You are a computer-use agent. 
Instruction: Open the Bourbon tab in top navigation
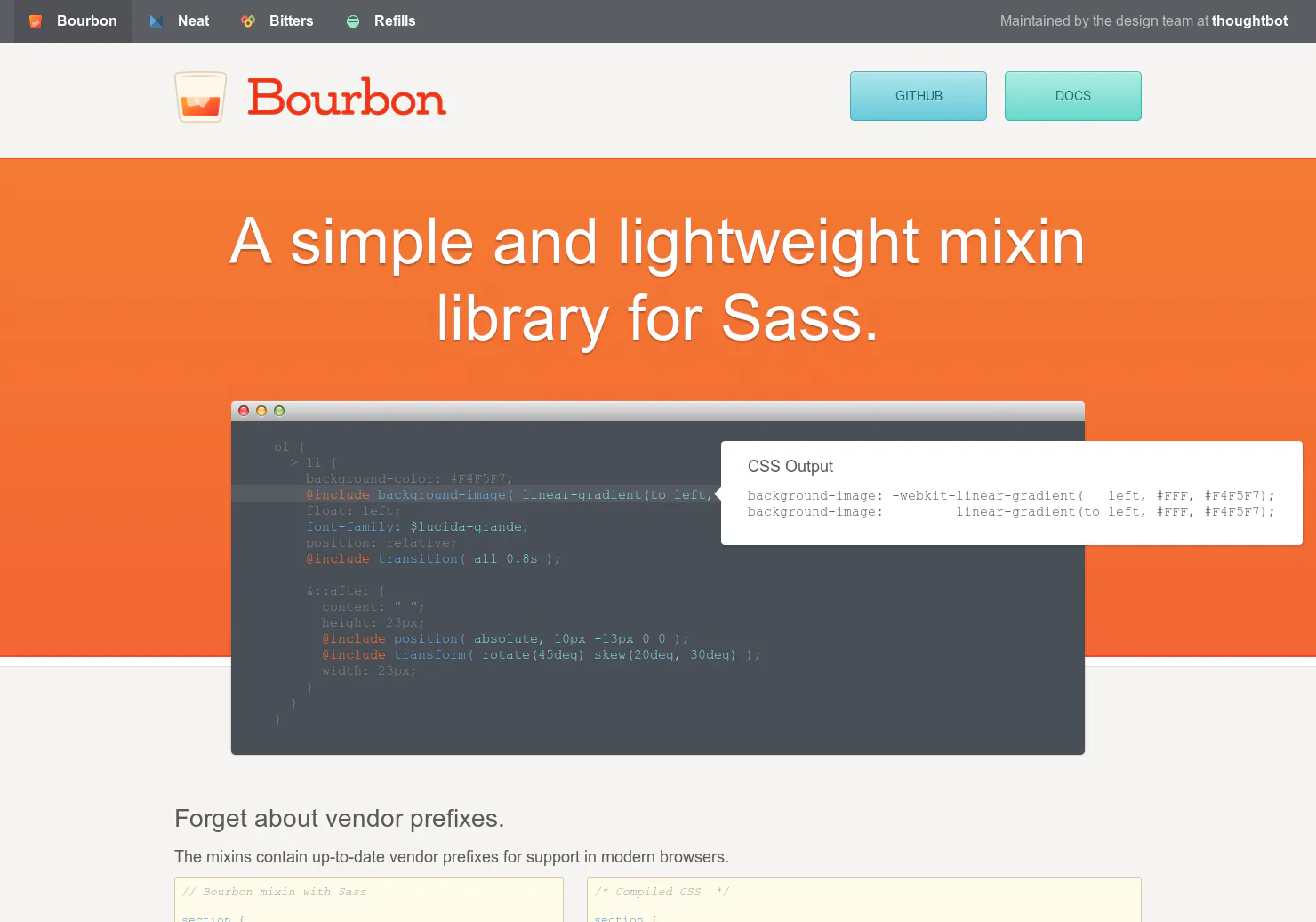click(73, 21)
